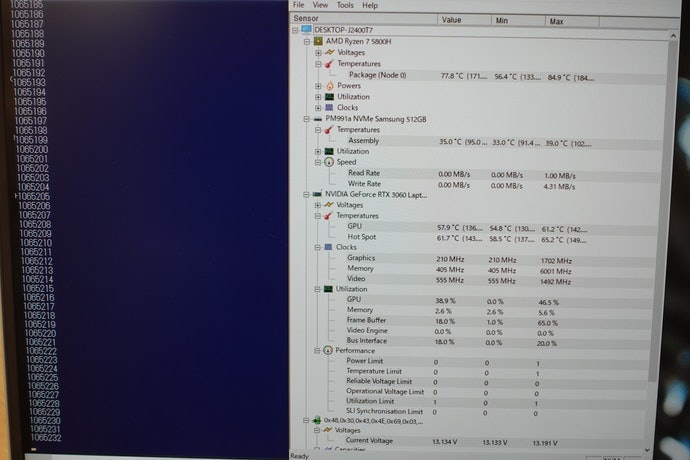690x460 pixels.
Task: Click the battery Voltages lightning icon
Action: pos(327,430)
